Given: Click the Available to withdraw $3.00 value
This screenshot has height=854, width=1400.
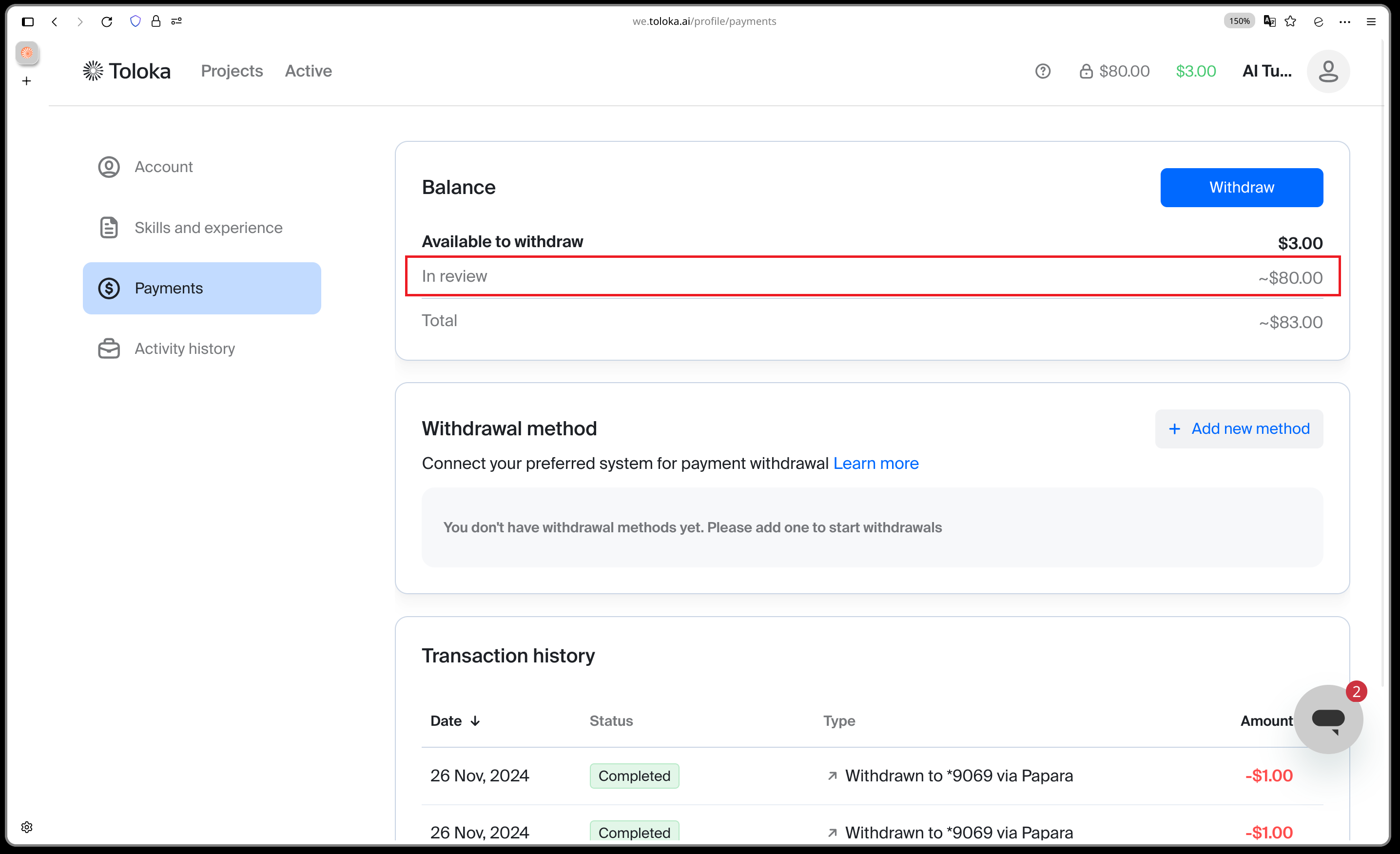Looking at the screenshot, I should tap(1300, 243).
